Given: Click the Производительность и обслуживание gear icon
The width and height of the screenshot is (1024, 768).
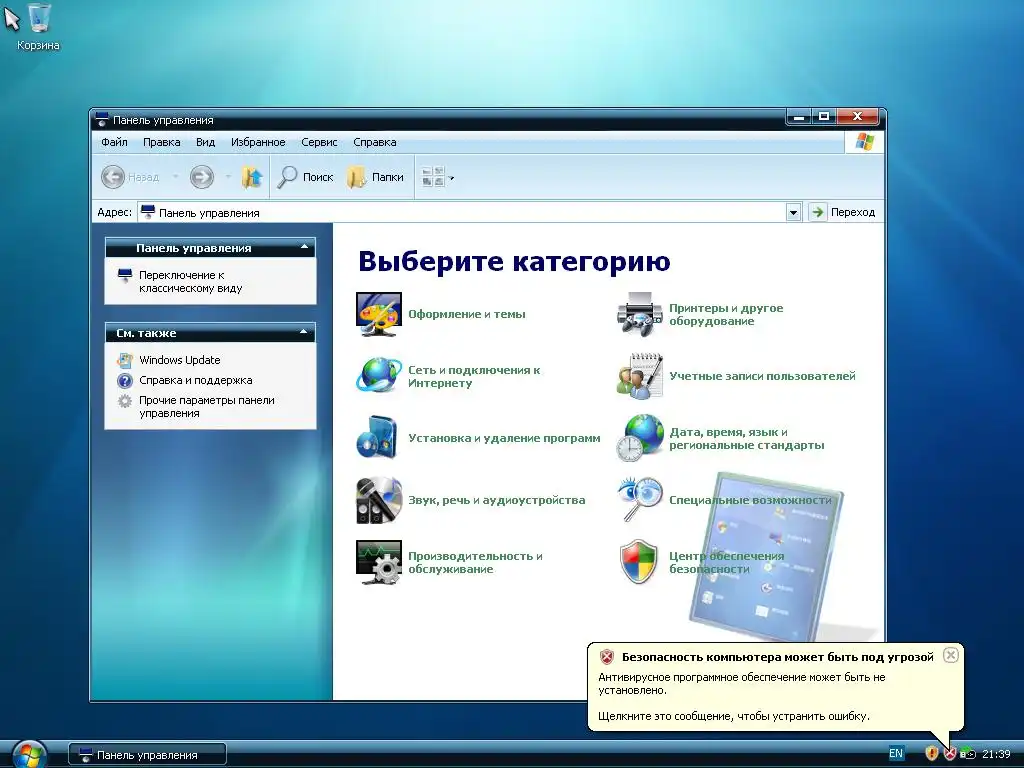Looking at the screenshot, I should [x=379, y=562].
